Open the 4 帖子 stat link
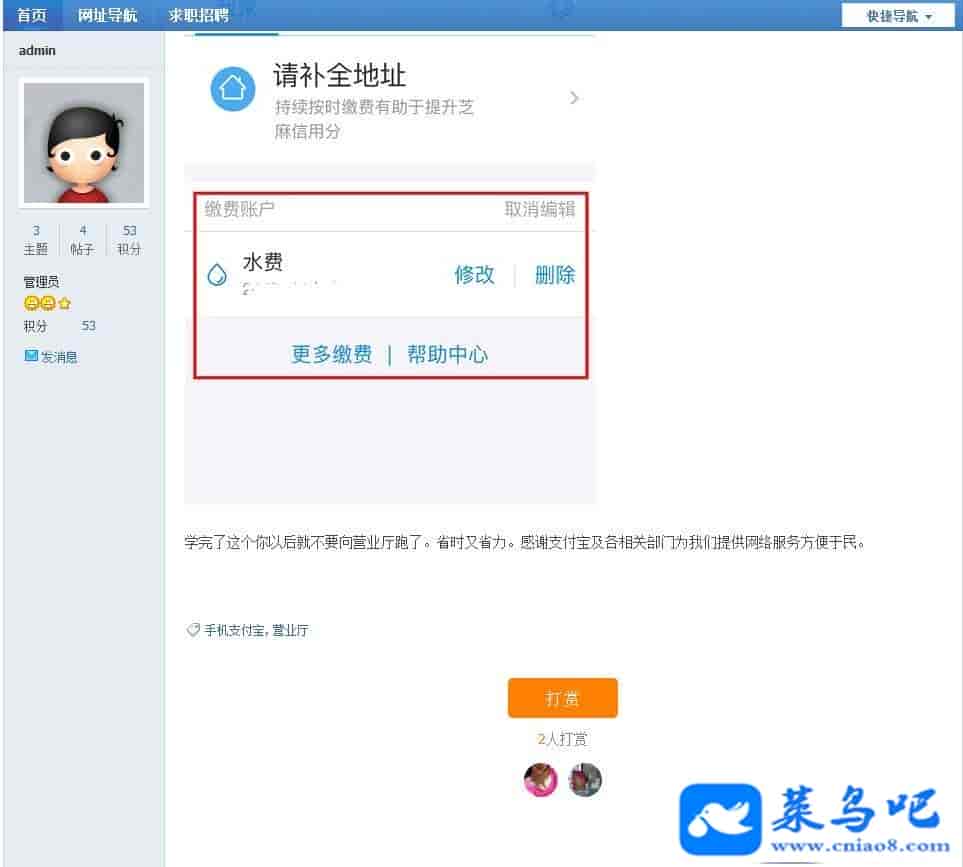The width and height of the screenshot is (963, 867). click(82, 239)
